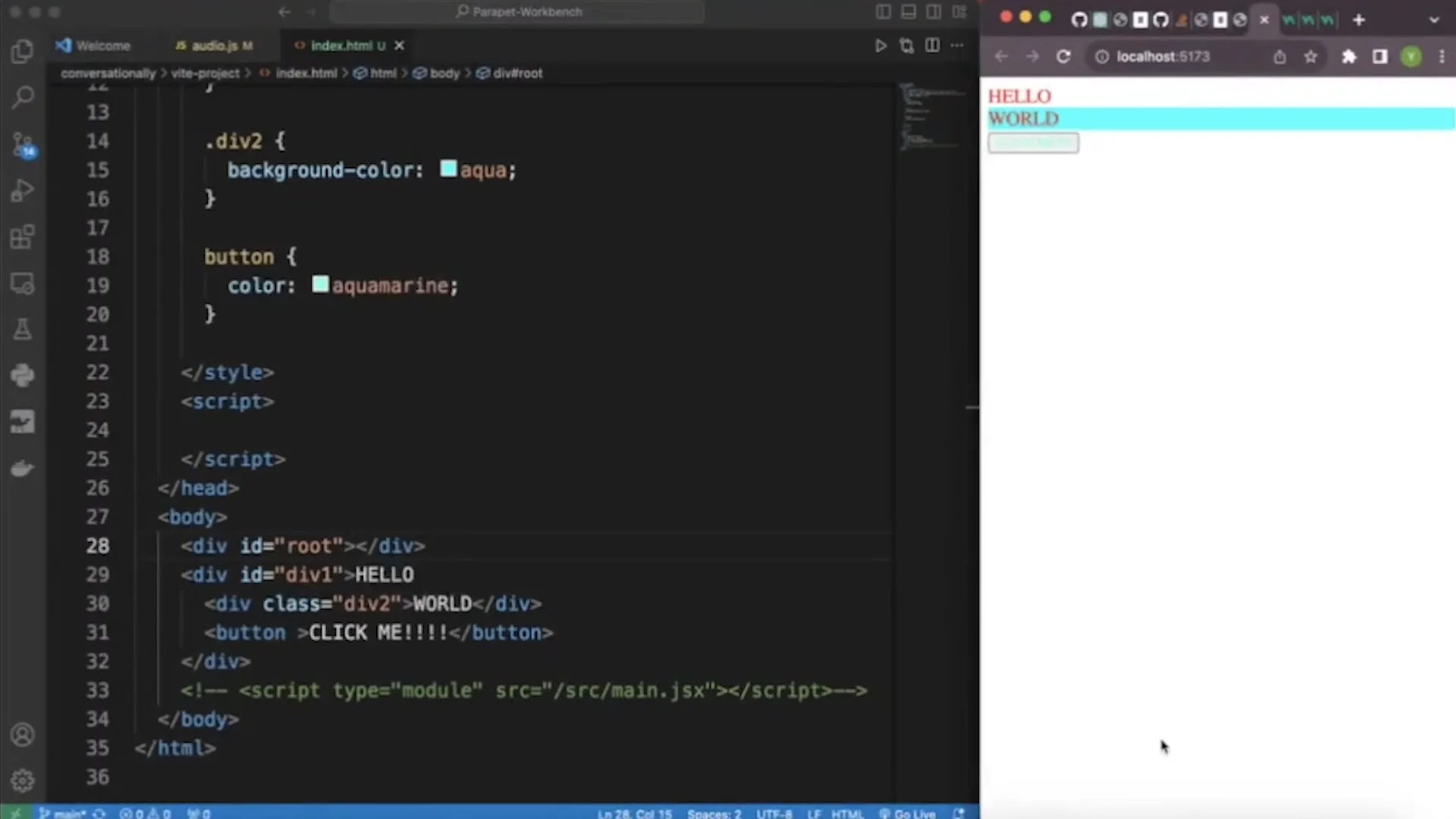Click the CLICK ME button in the browser

[1033, 143]
